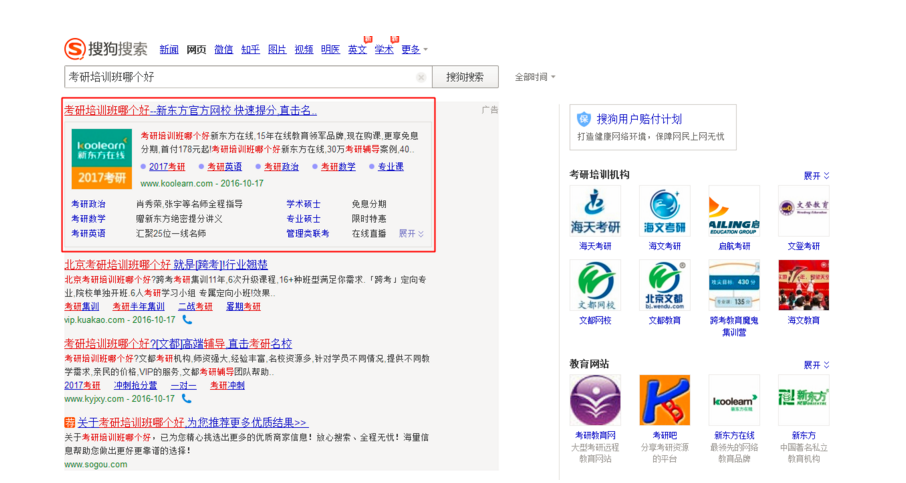Viewport: 906px width, 483px height.
Task: Click the 管理类联考 link
Action: tap(308, 233)
